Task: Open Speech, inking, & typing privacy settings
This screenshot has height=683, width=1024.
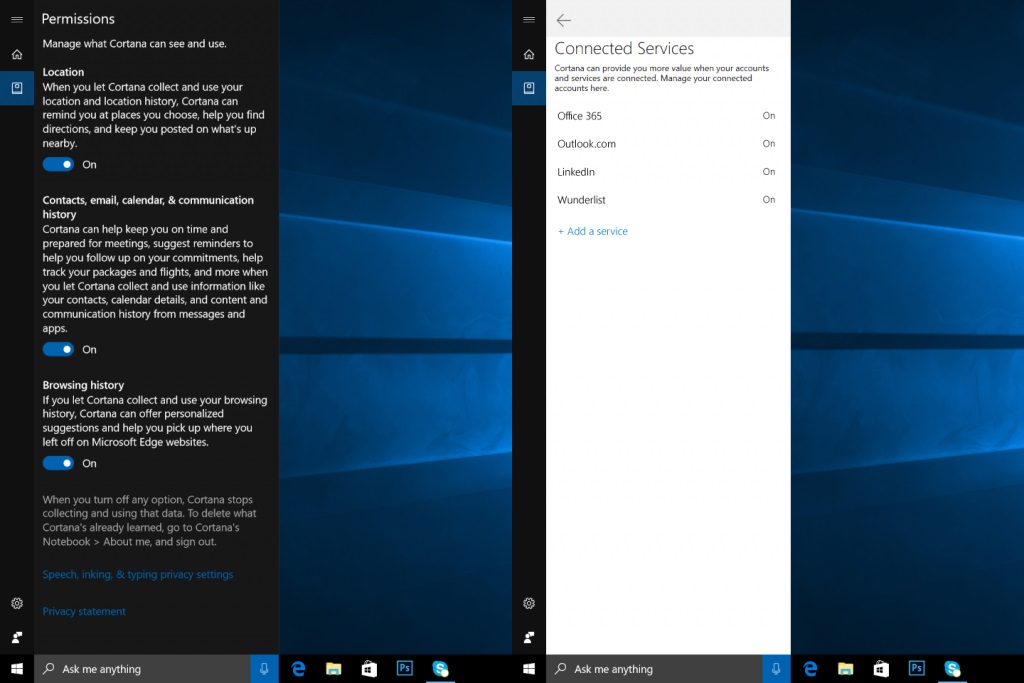Action: 138,575
